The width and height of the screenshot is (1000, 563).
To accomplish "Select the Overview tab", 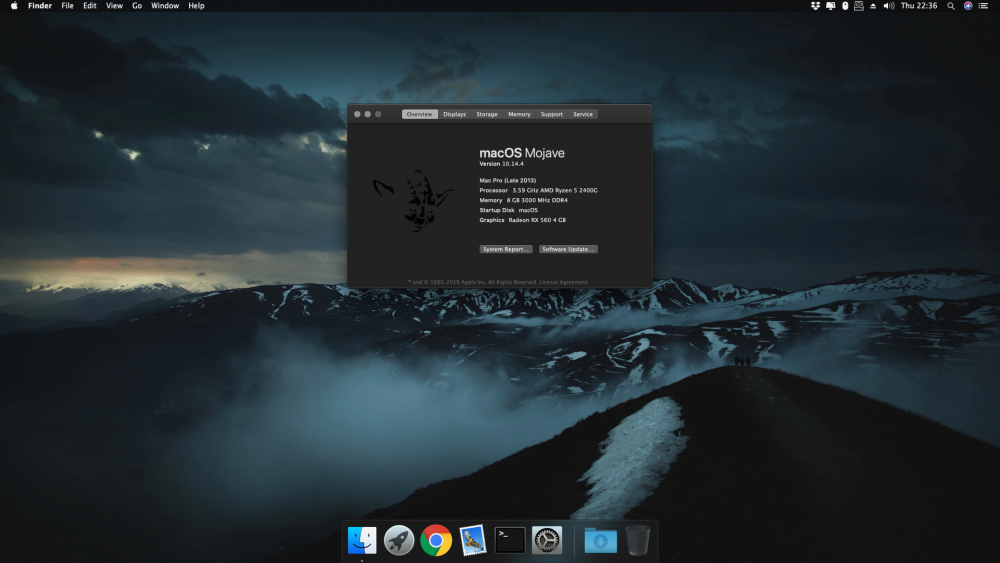I will (420, 114).
